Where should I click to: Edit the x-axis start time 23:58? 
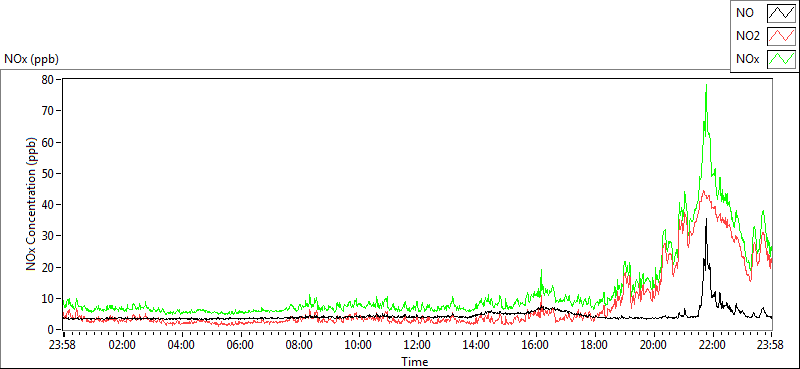[63, 344]
